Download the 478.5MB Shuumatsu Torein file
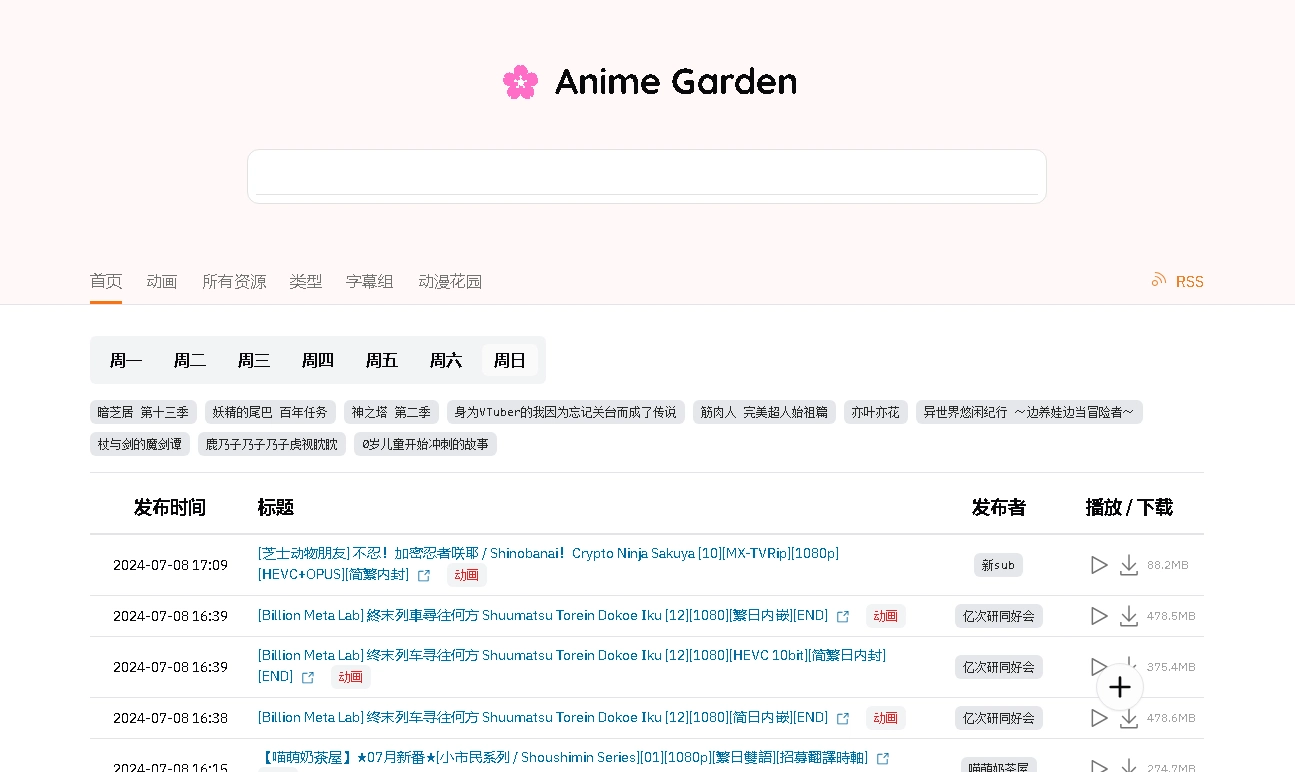The width and height of the screenshot is (1295, 772). (x=1129, y=616)
